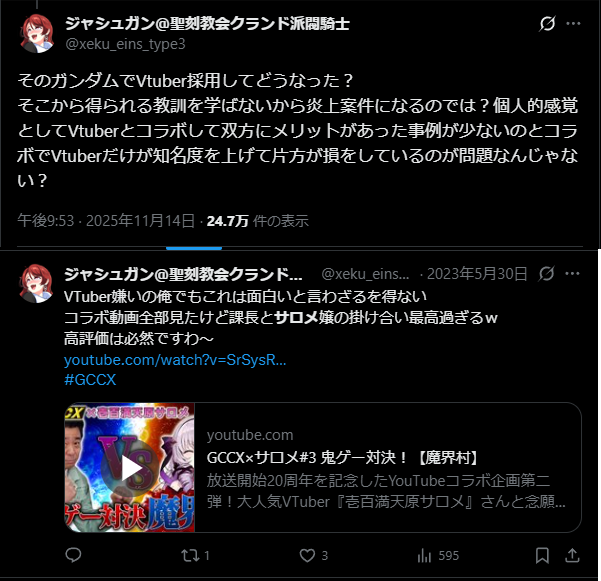Open the youtube.com/watch link
This screenshot has width=601, height=581.
(175, 360)
